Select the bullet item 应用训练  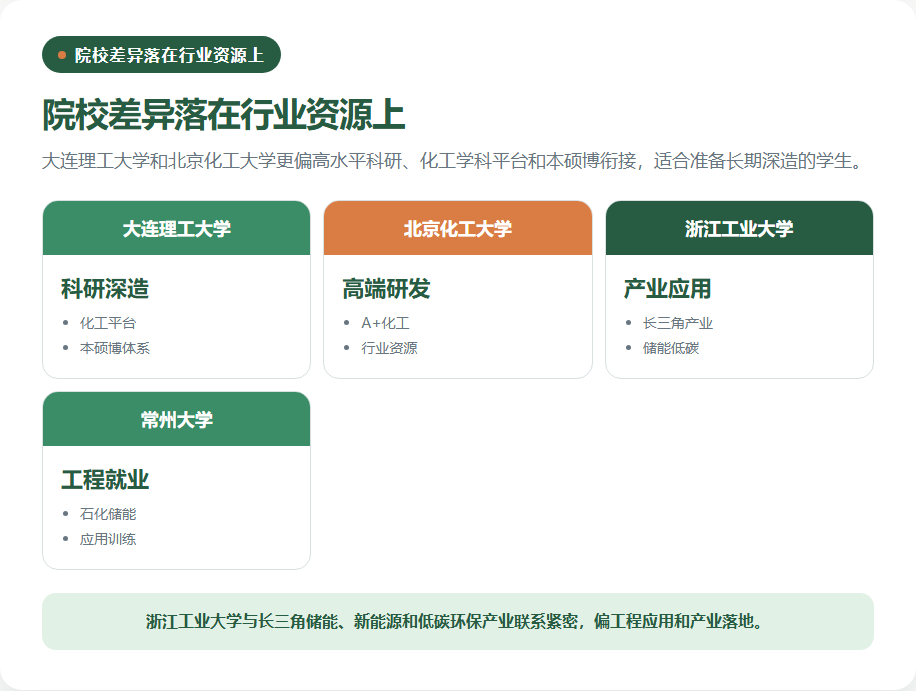tap(108, 539)
